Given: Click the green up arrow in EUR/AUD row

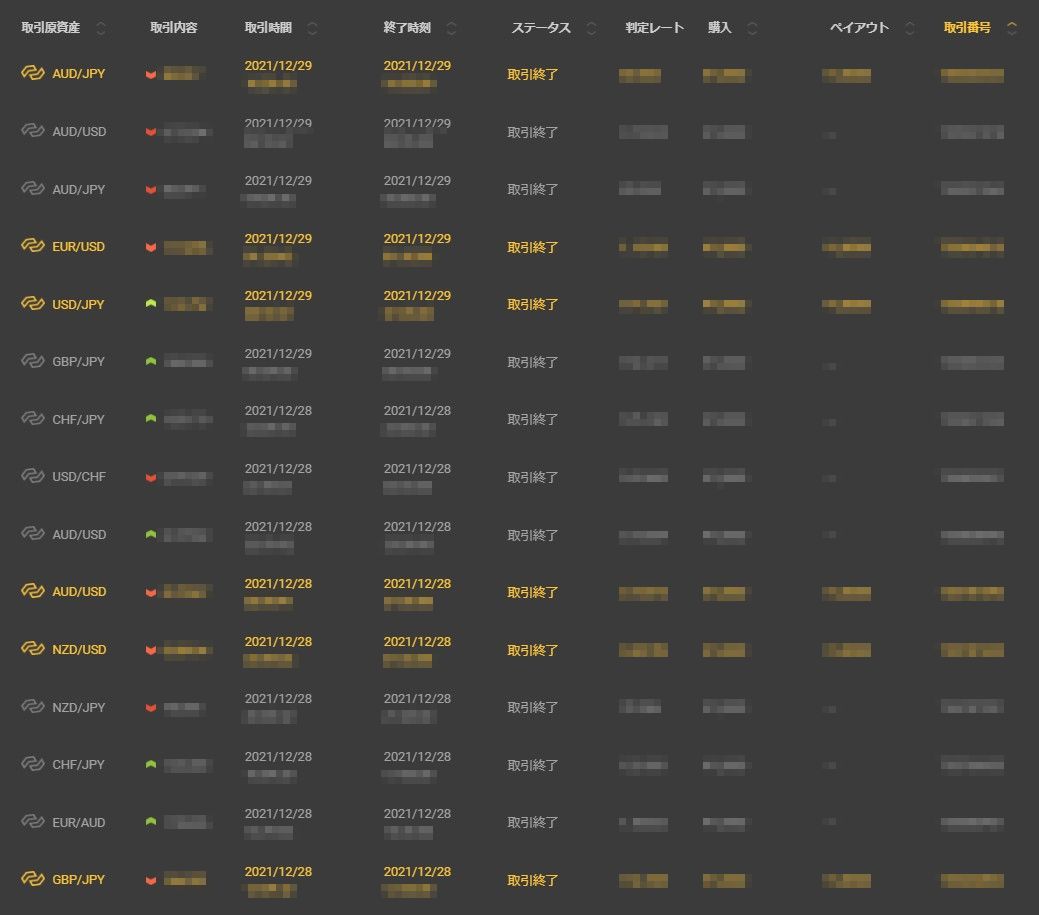Looking at the screenshot, I should [151, 822].
